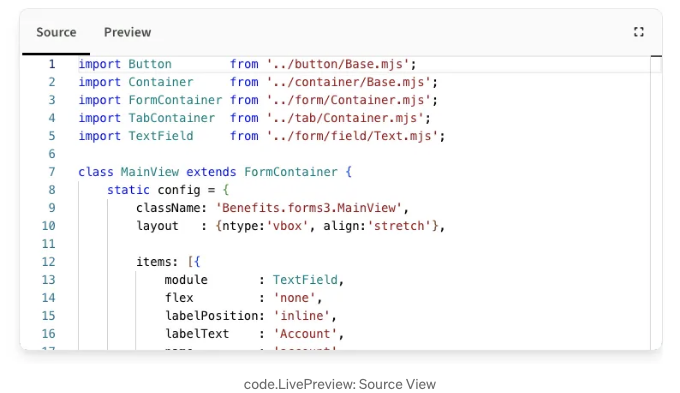
Task: Click the 'Account' labelText value
Action: click(305, 334)
